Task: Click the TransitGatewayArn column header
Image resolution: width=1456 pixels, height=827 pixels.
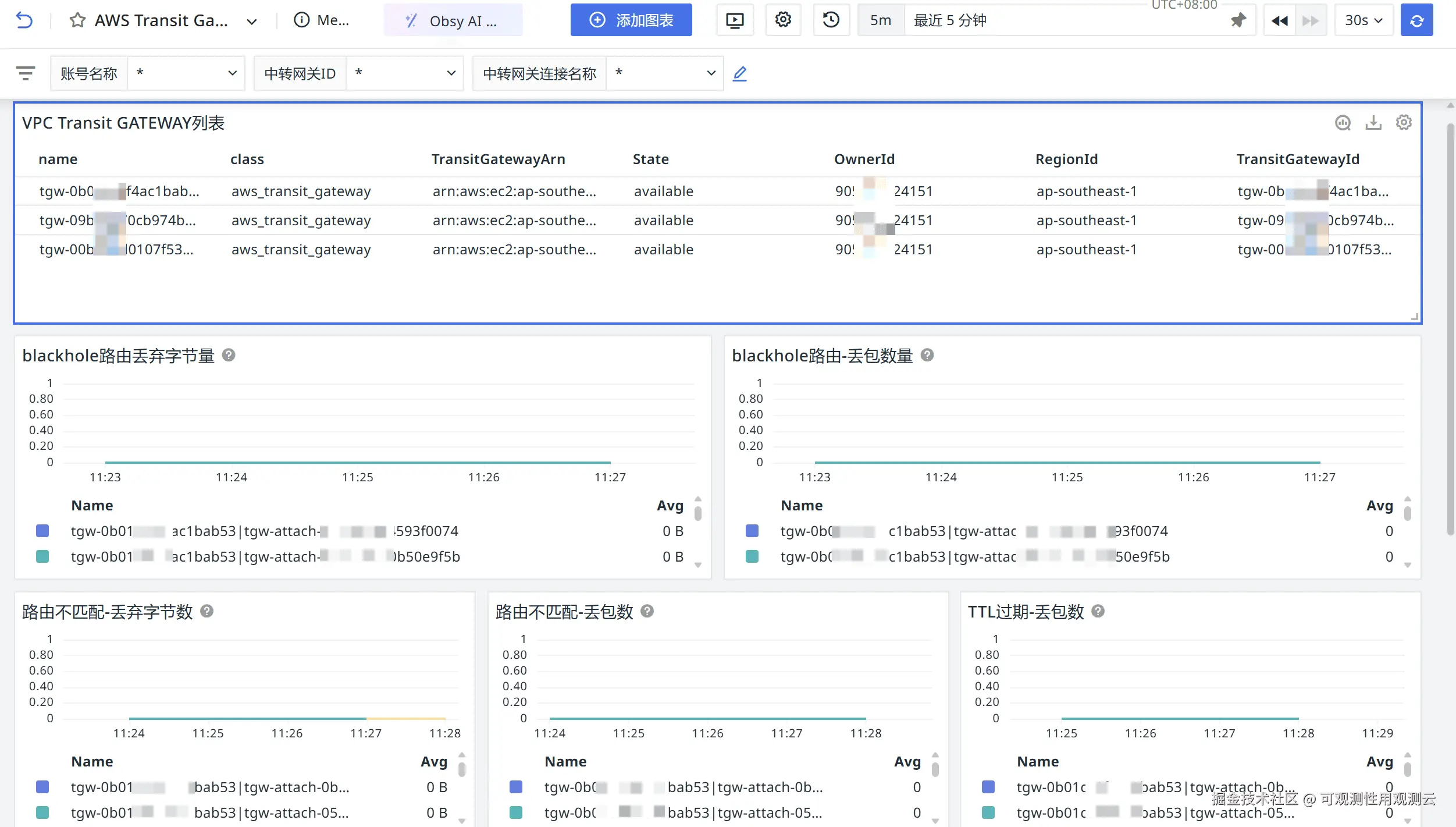Action: [x=498, y=159]
